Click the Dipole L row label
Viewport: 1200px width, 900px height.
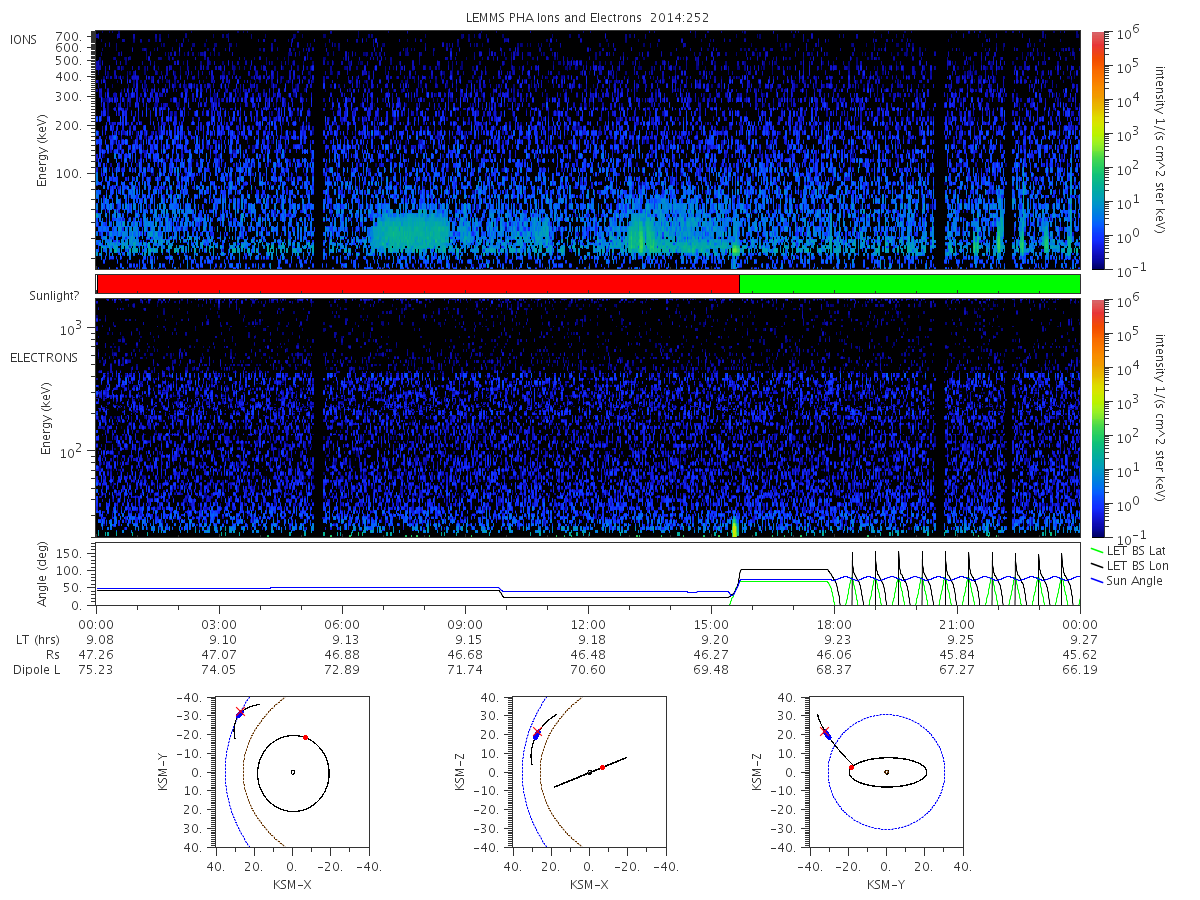[37, 669]
